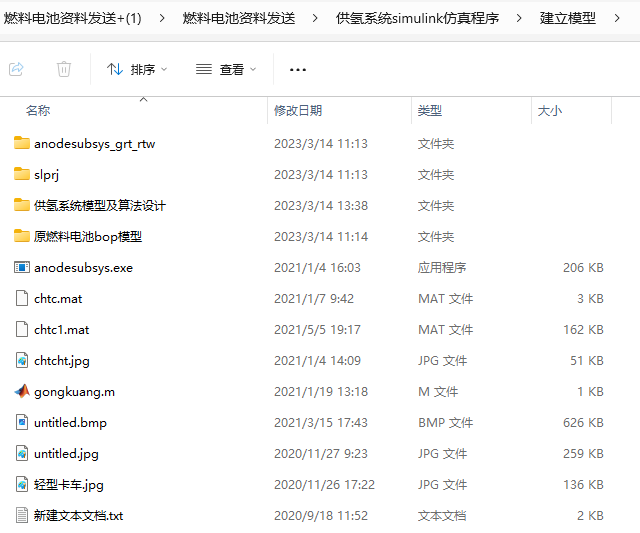Image resolution: width=640 pixels, height=533 pixels.
Task: Select the chtc.mat file icon
Action: pyautogui.click(x=22, y=298)
